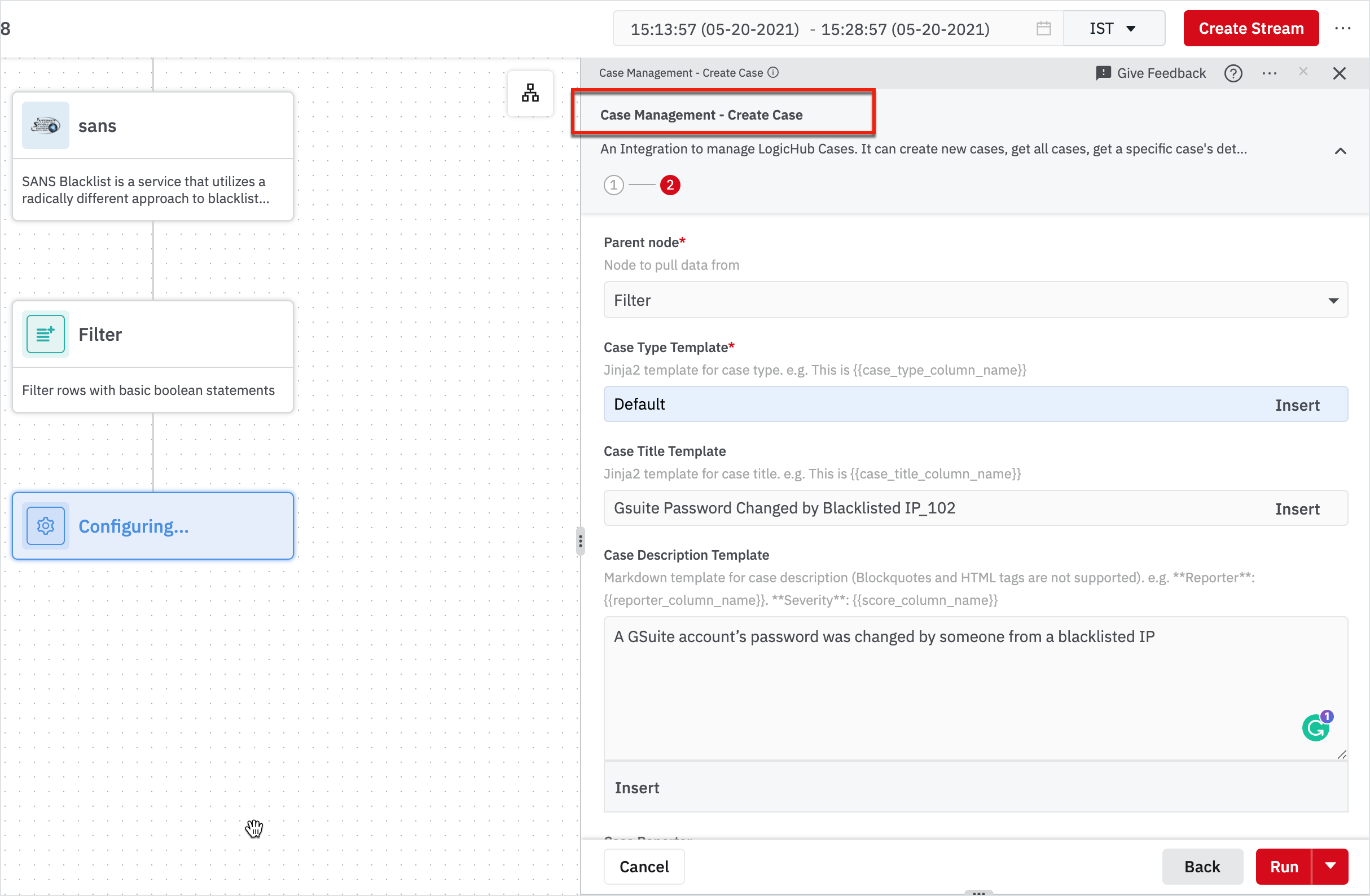Open the Parent node Filter dropdown
The image size is (1370, 896).
tap(975, 299)
